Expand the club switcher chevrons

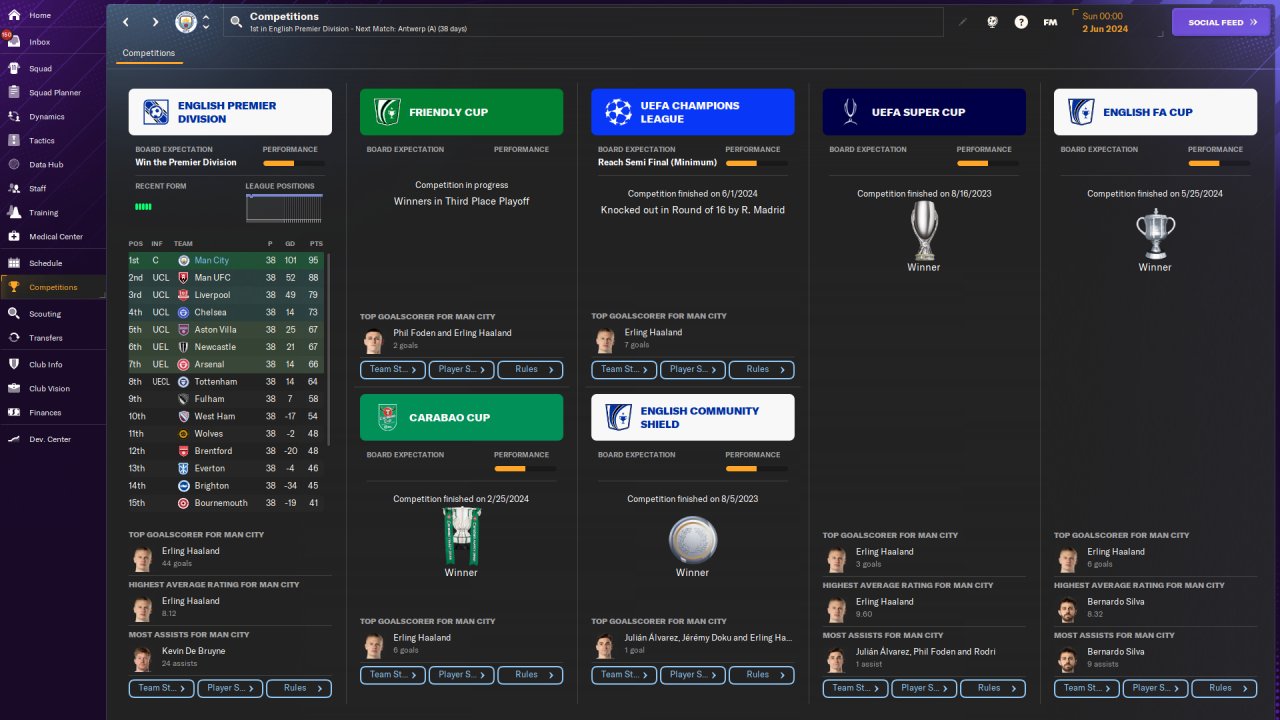click(206, 22)
